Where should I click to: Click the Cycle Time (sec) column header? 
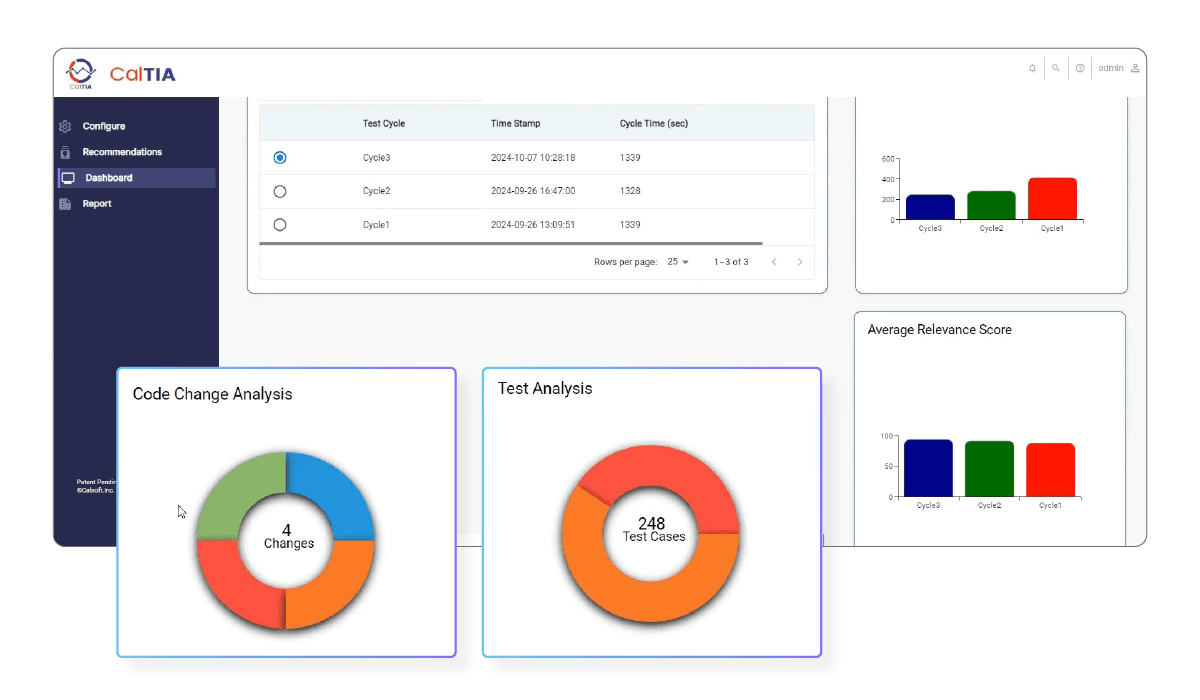coord(654,124)
